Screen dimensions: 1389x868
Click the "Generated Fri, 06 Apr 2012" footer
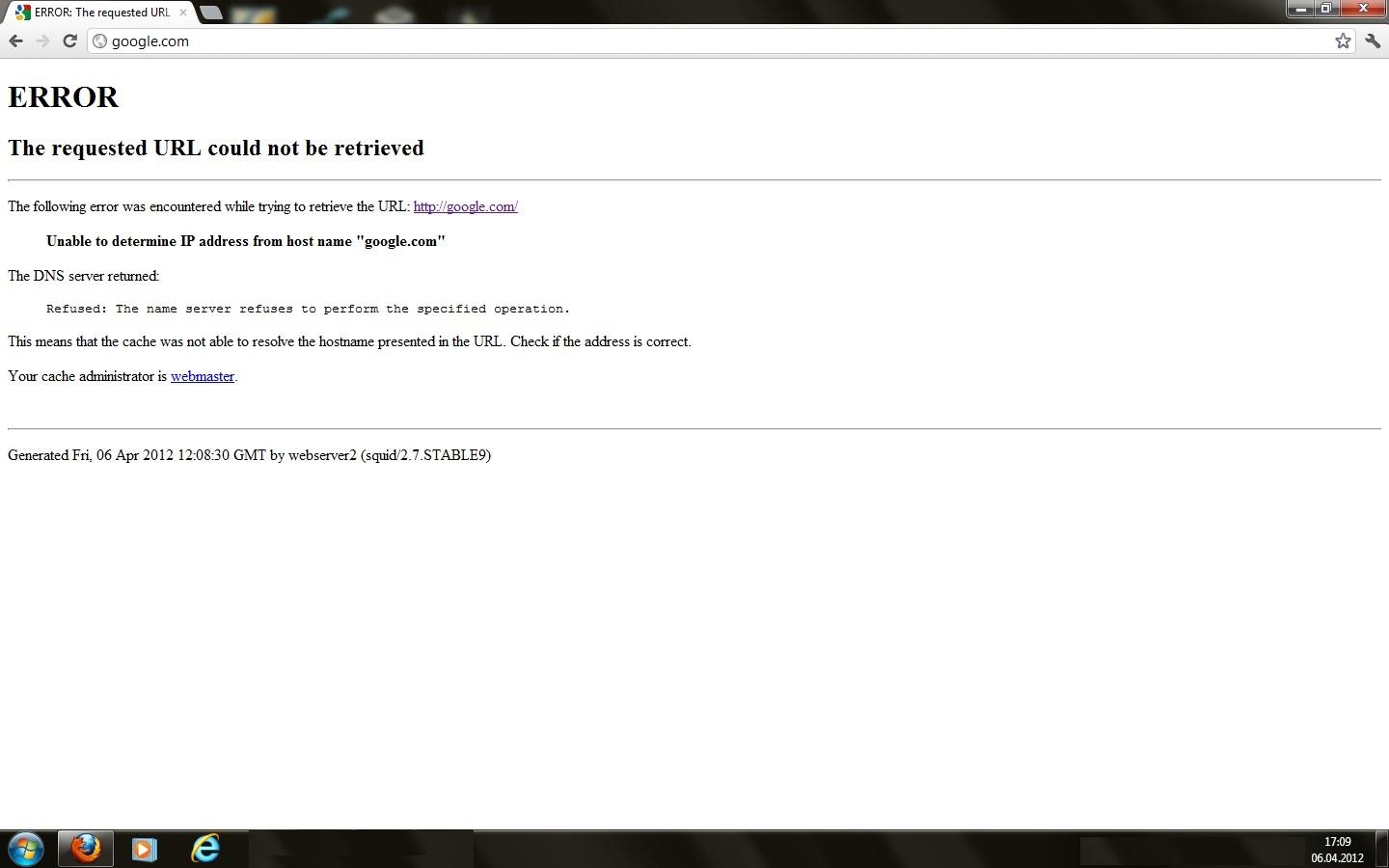tap(249, 455)
